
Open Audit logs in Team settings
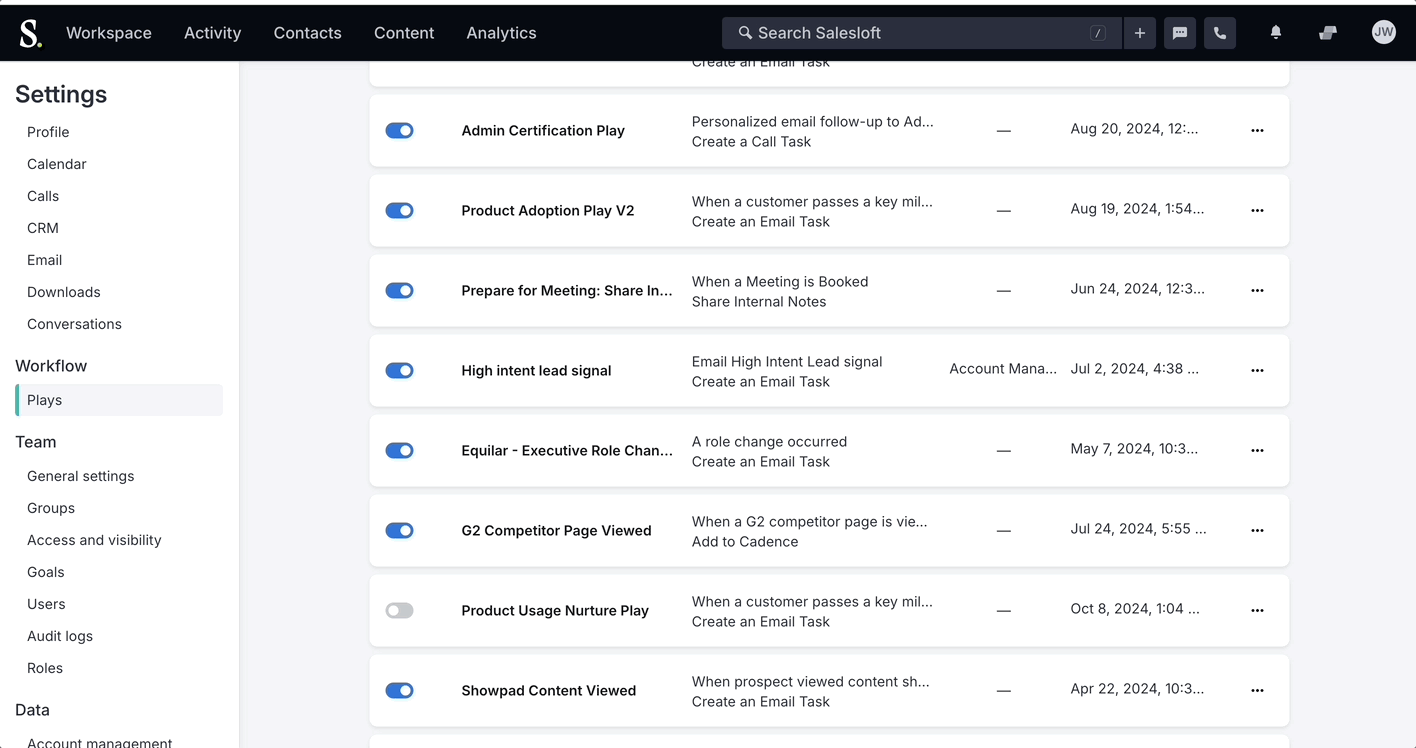60,636
